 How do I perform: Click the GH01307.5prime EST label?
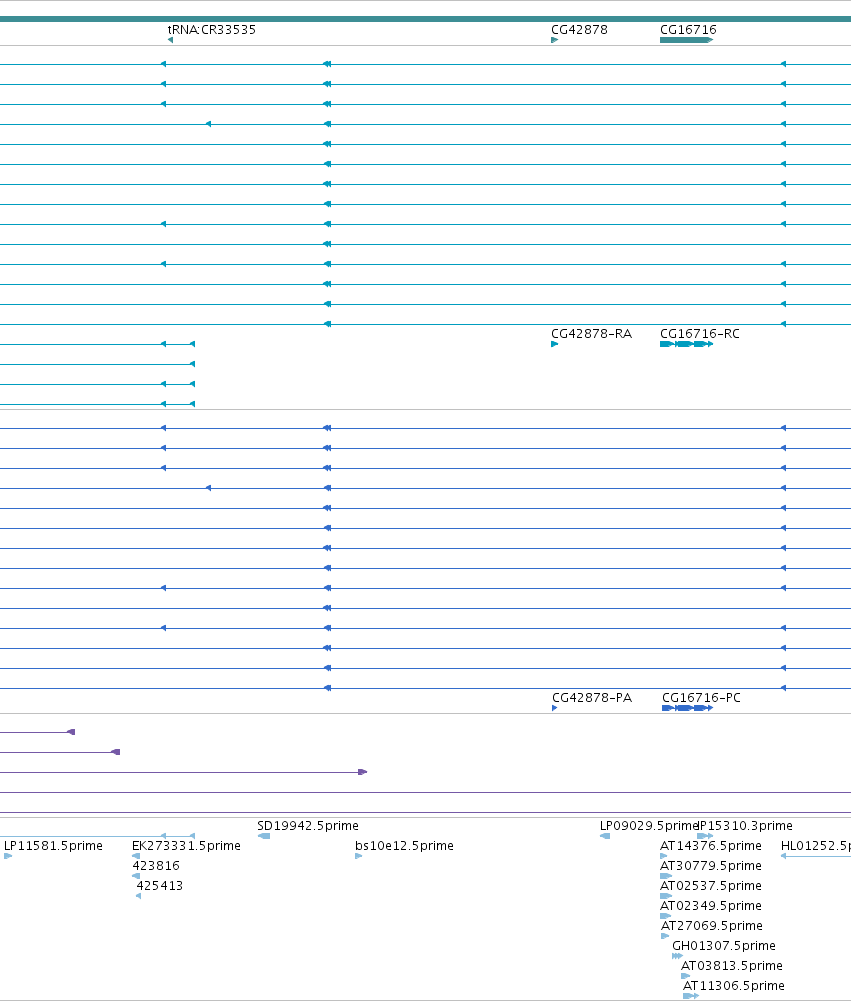tap(724, 945)
